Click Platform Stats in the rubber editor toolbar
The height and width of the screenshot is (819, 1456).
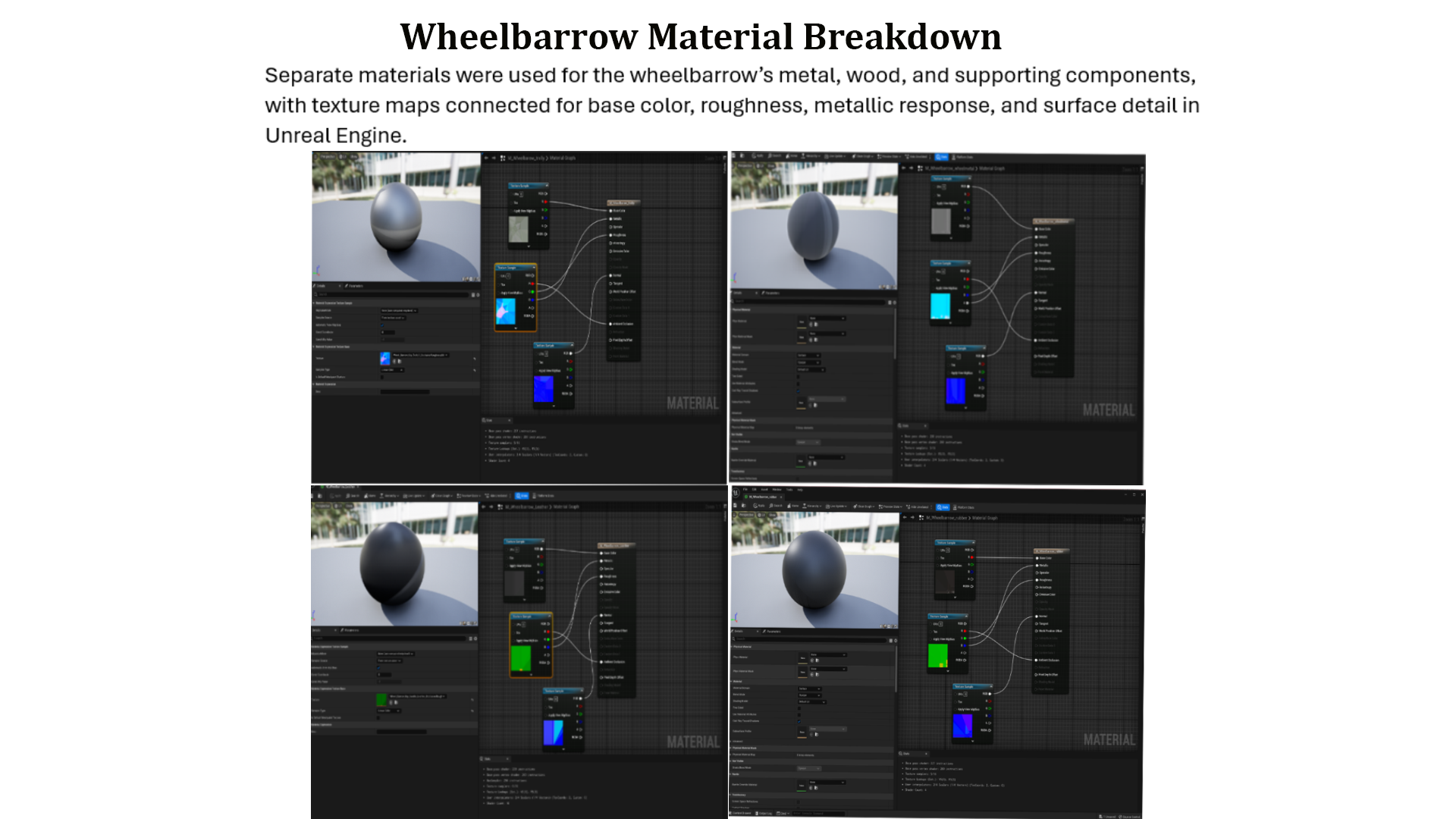point(965,507)
